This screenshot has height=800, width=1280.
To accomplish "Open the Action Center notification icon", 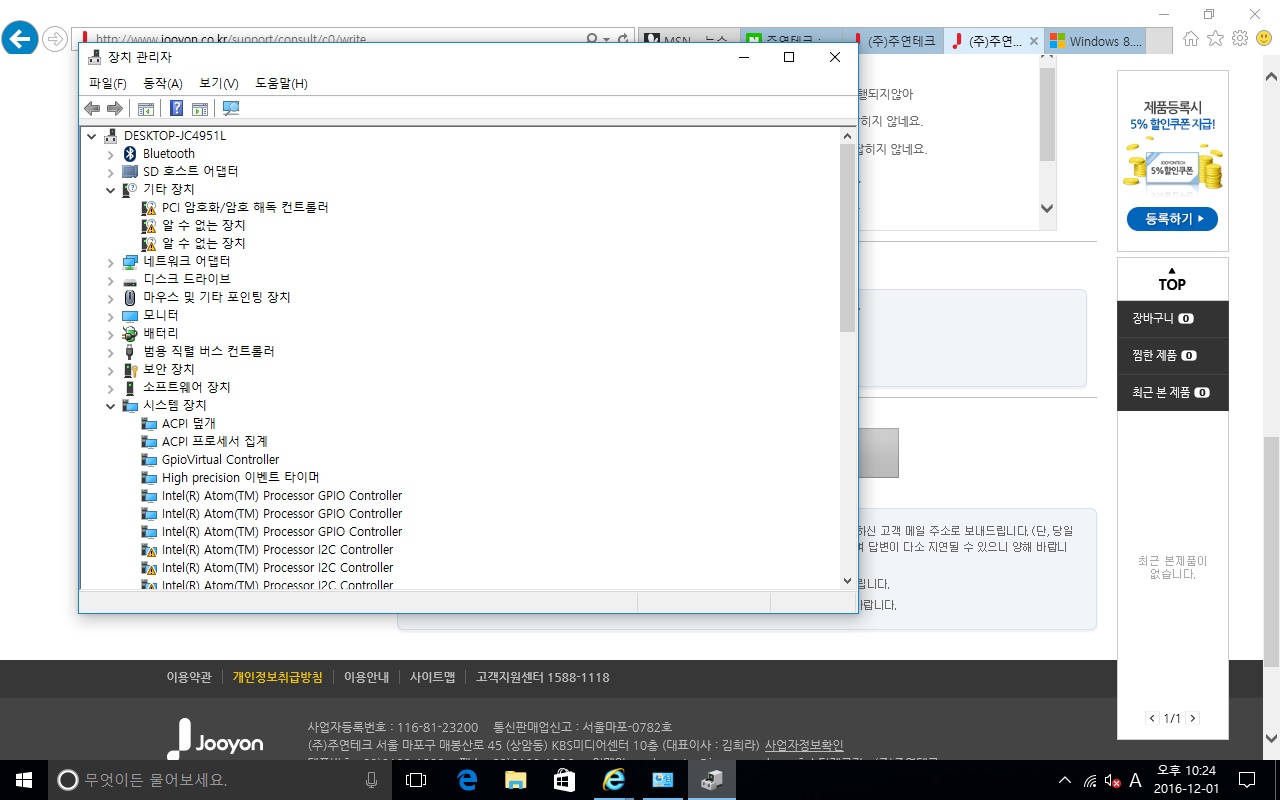I will click(x=1247, y=779).
